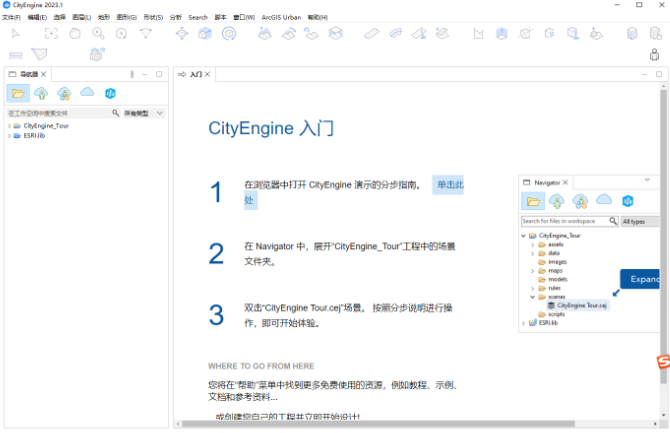Open the ArcGIS Urban menu

coord(280,17)
